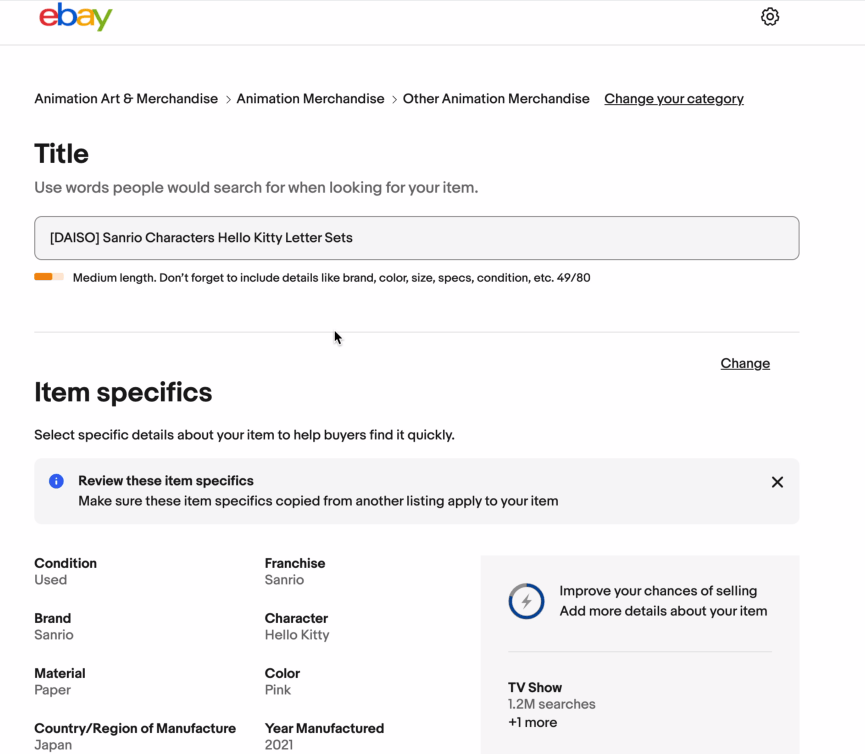The image size is (865, 754).
Task: Select the Other Animation Merchandise breadcrumb
Action: (x=496, y=99)
